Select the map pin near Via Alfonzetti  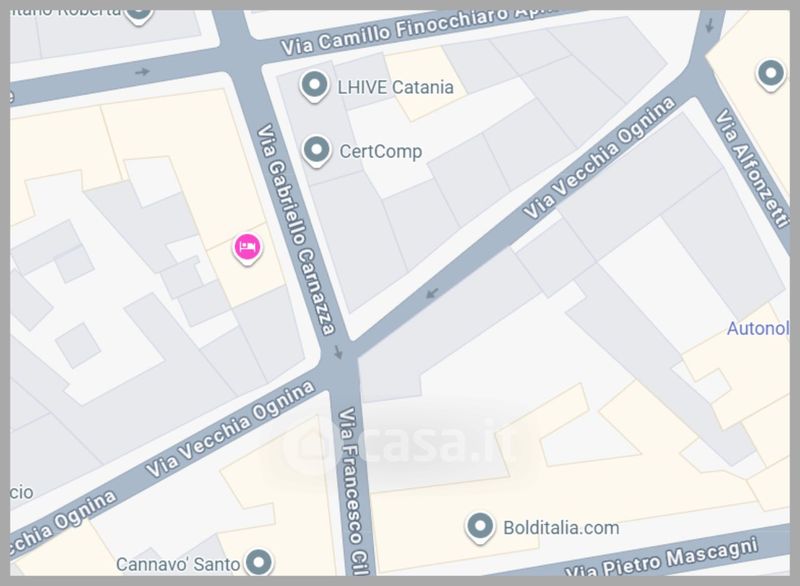tap(770, 75)
